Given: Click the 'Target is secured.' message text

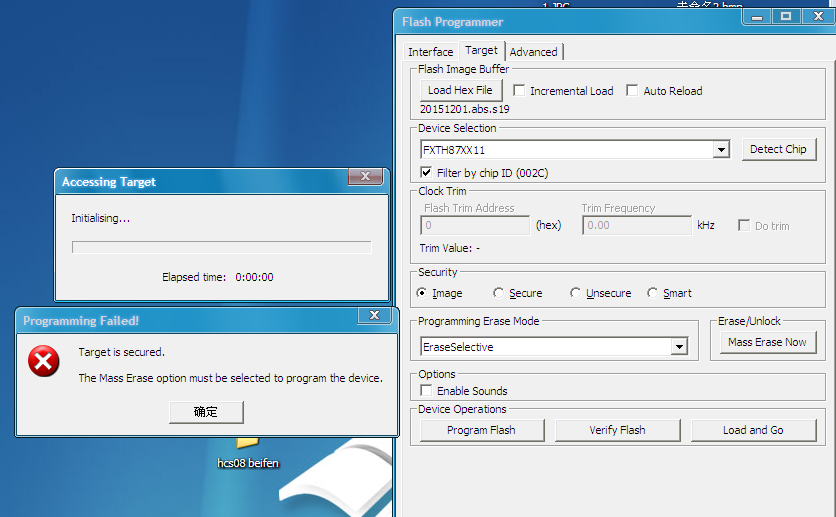Looking at the screenshot, I should point(122,352).
